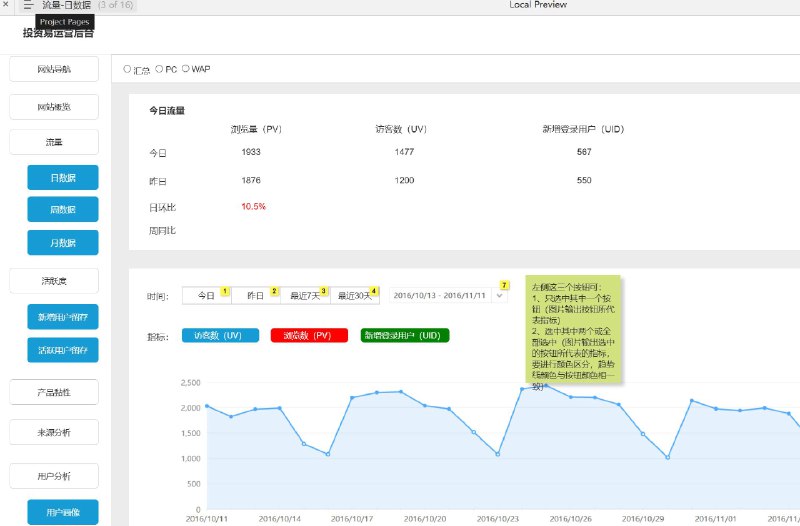The width and height of the screenshot is (800, 526).
Task: Select the PC radio button
Action: click(159, 69)
